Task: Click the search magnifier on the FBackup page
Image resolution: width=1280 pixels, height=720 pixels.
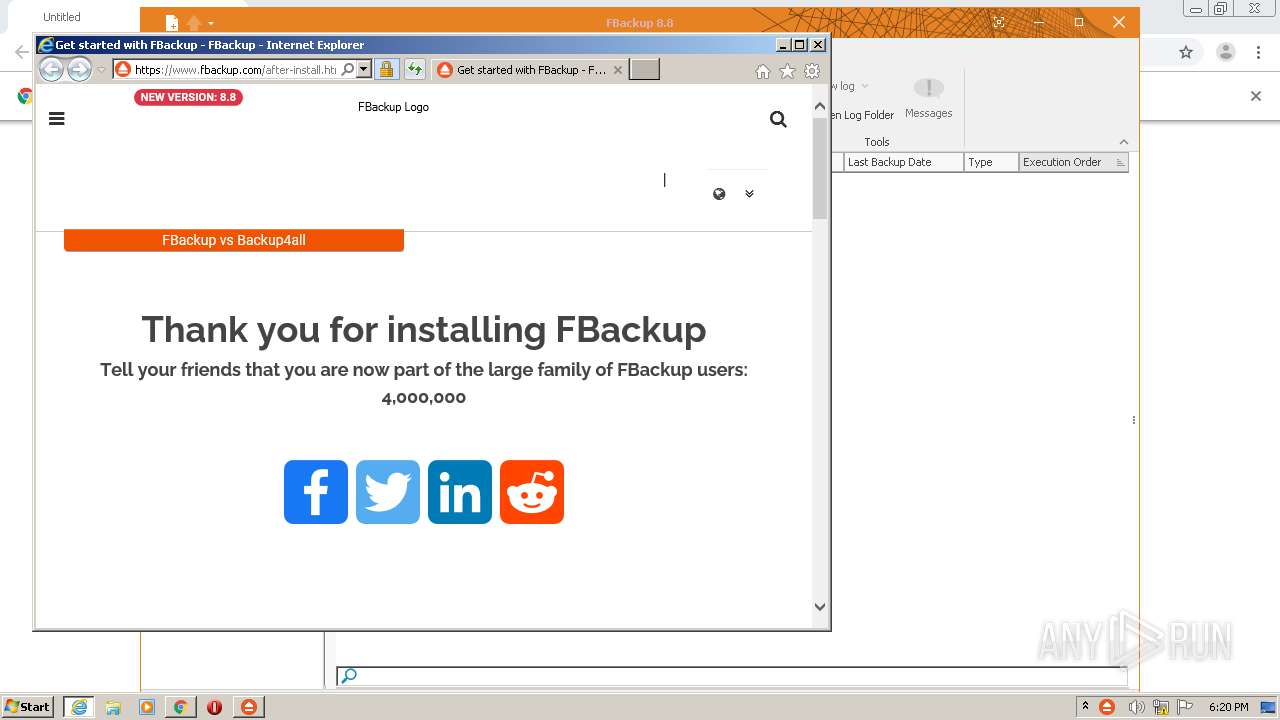Action: tap(778, 119)
